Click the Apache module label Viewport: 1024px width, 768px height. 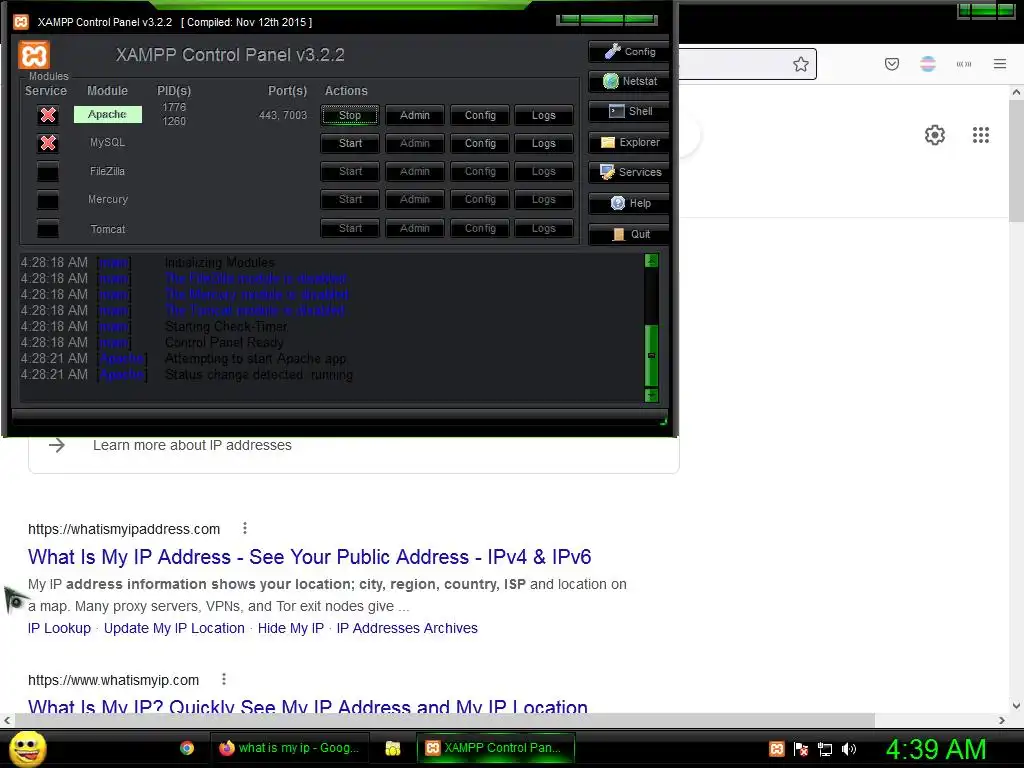pos(108,114)
